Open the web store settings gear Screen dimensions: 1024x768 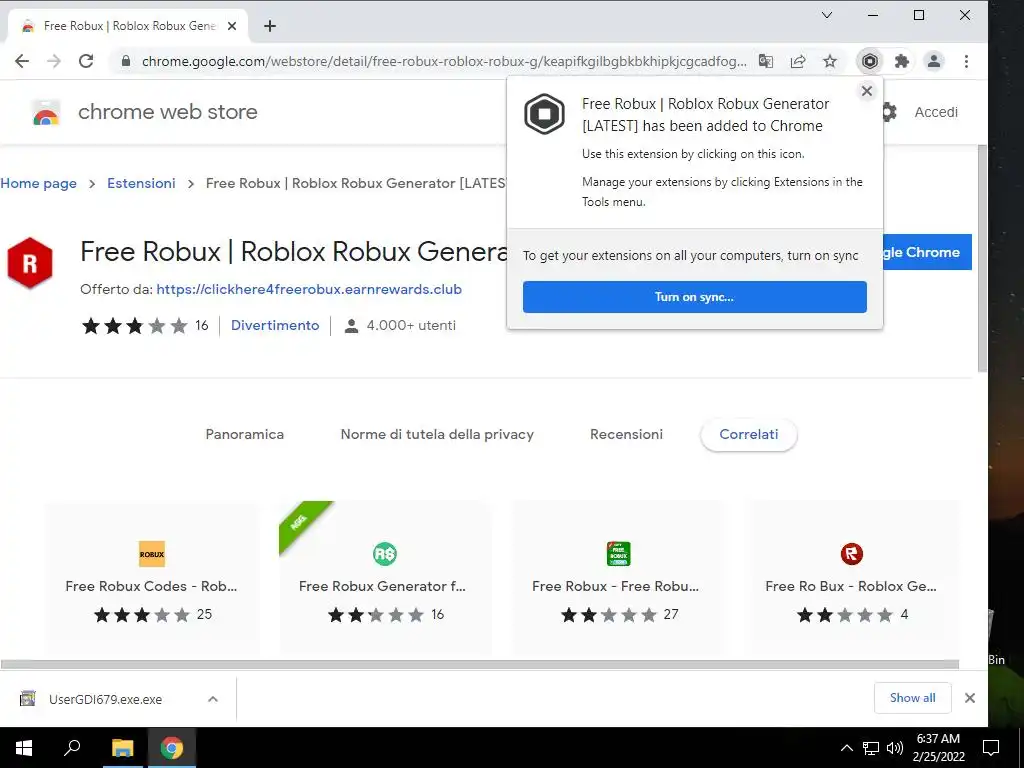coord(889,112)
